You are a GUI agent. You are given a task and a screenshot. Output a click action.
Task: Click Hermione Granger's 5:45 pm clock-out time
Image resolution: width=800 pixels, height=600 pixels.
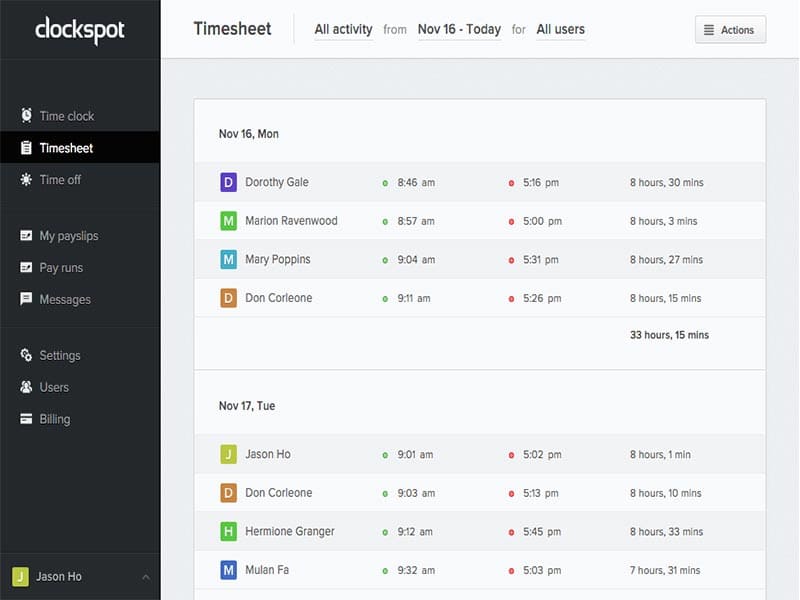[541, 532]
